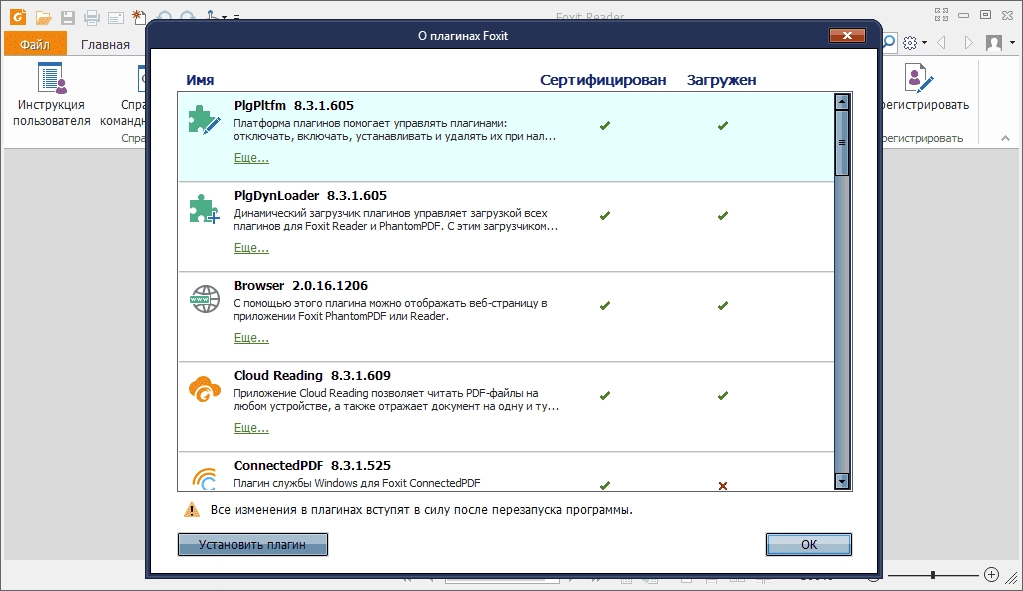The width and height of the screenshot is (1023, 591).
Task: Click the PlgDynLoader loaded checkmark
Action: 723,216
